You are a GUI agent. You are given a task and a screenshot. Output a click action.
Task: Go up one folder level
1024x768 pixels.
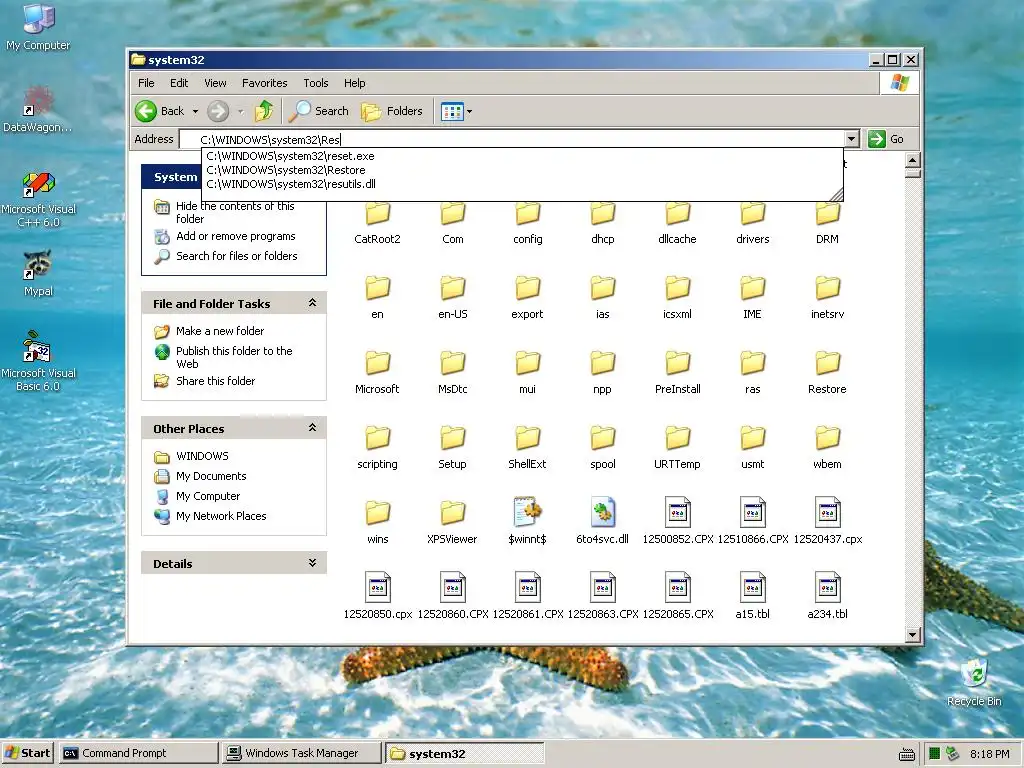(264, 111)
